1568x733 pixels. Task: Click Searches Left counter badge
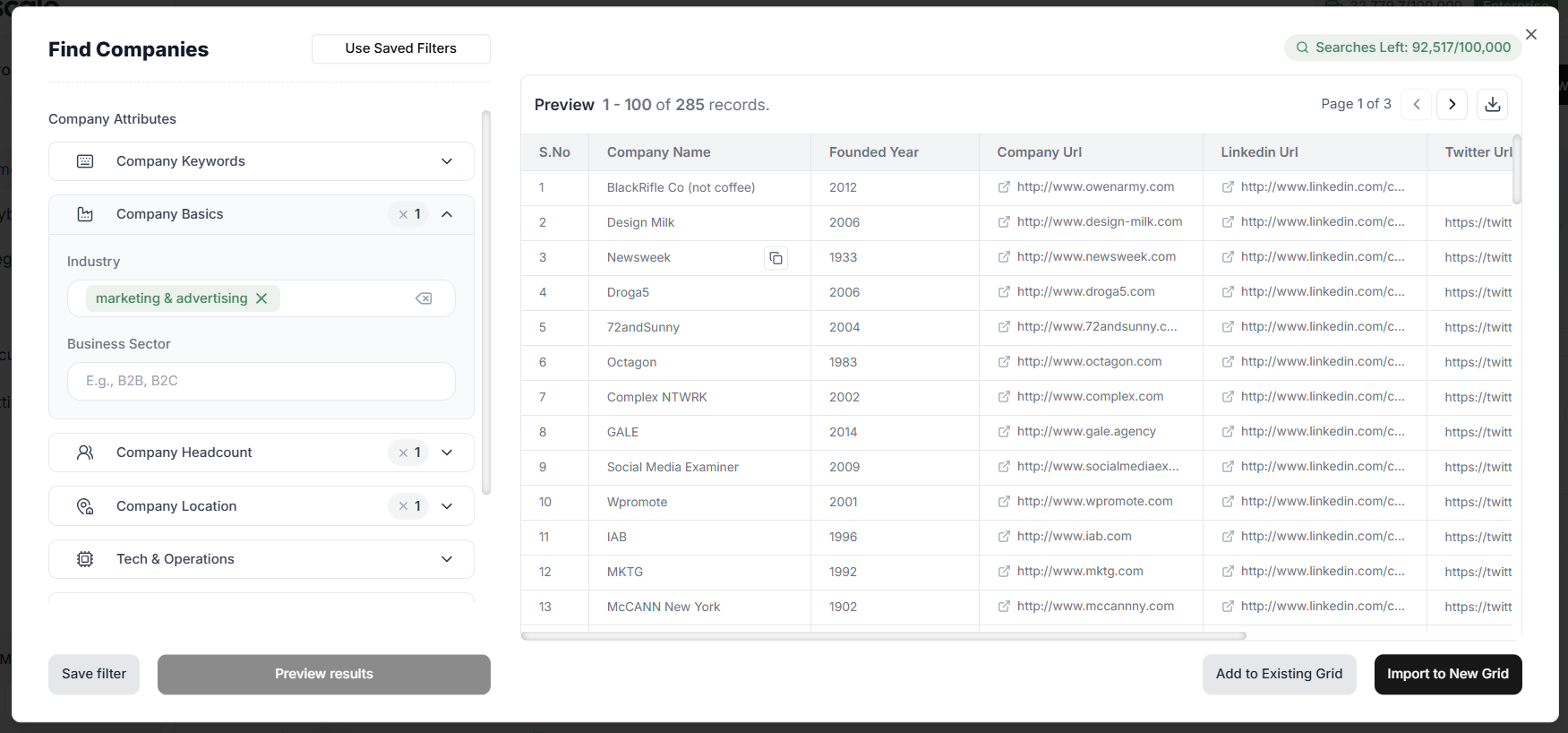point(1402,47)
